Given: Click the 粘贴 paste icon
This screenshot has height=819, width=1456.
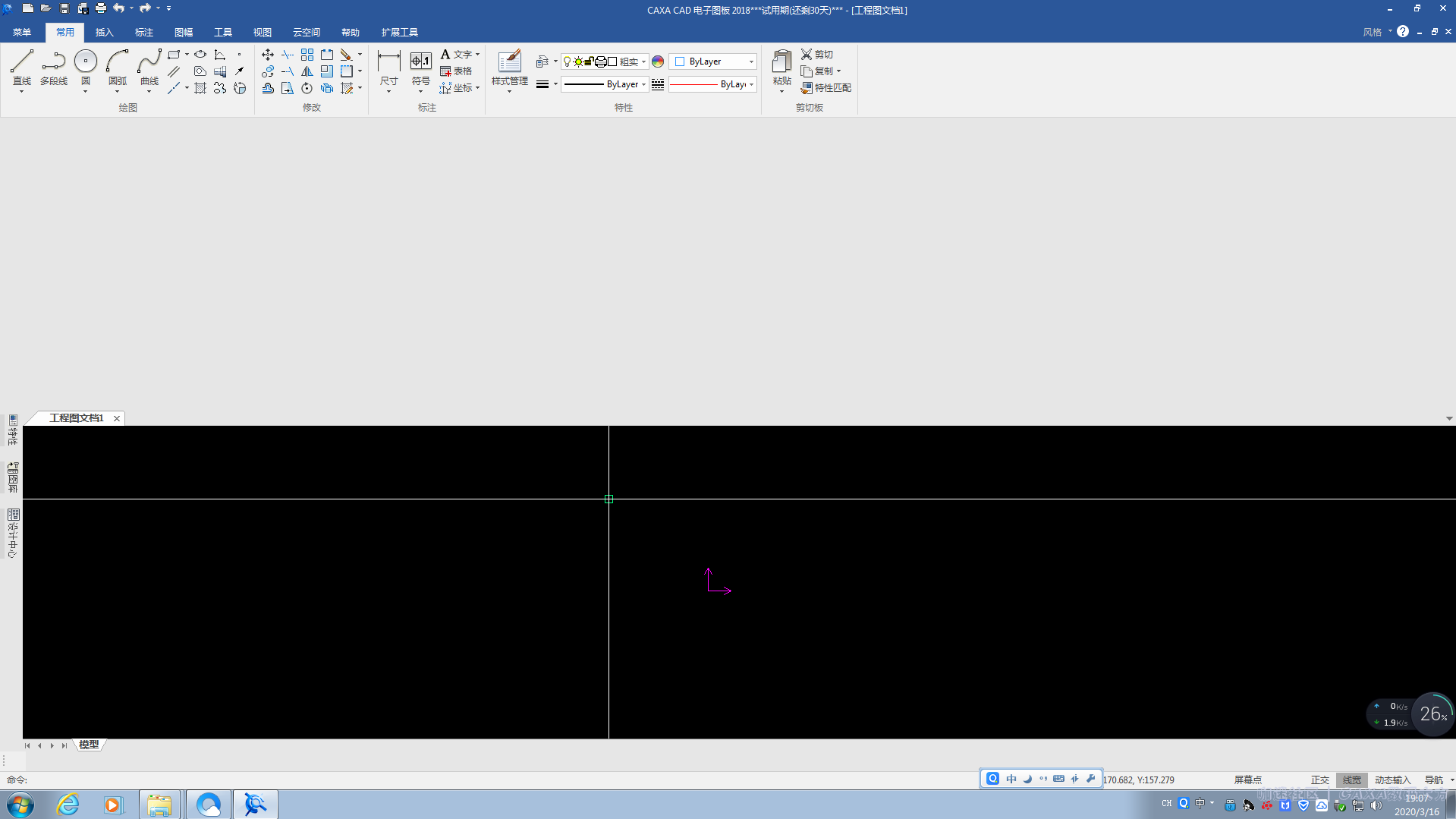Looking at the screenshot, I should pyautogui.click(x=782, y=62).
